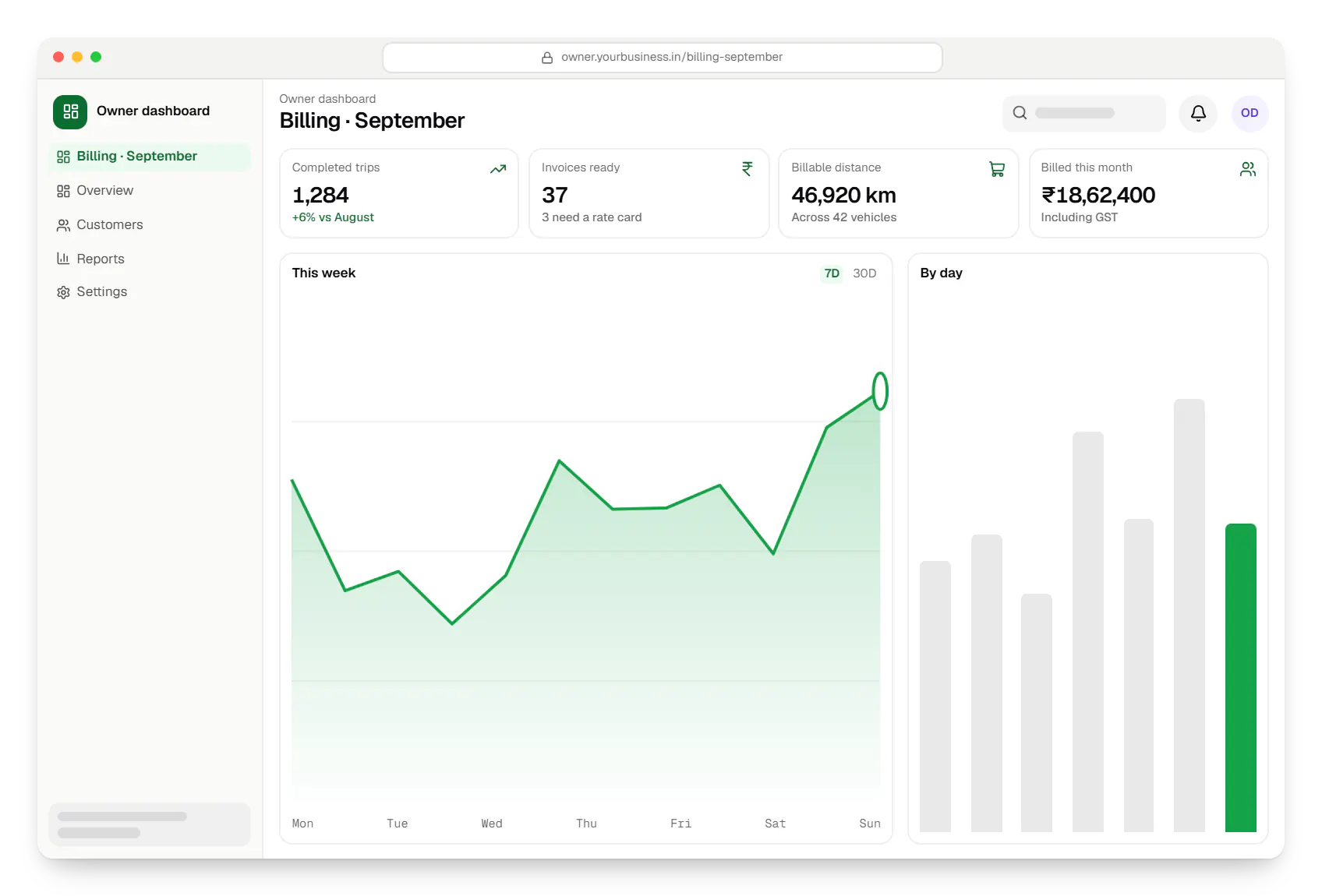Screen dimensions: 1322x896
Task: Click the users icon in Billed this month
Action: pos(1248,169)
